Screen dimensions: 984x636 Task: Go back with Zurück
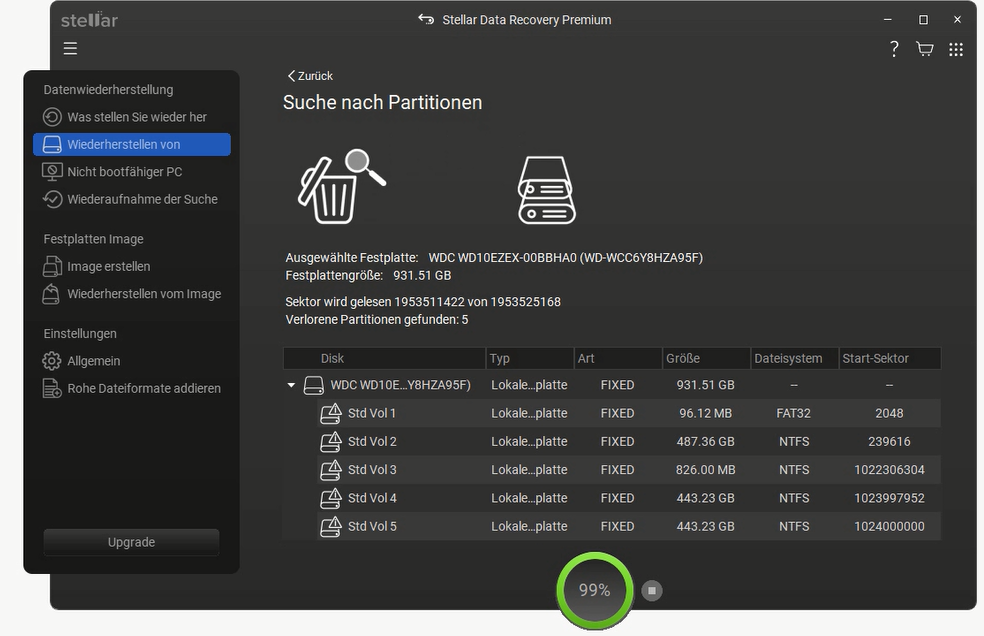click(310, 76)
